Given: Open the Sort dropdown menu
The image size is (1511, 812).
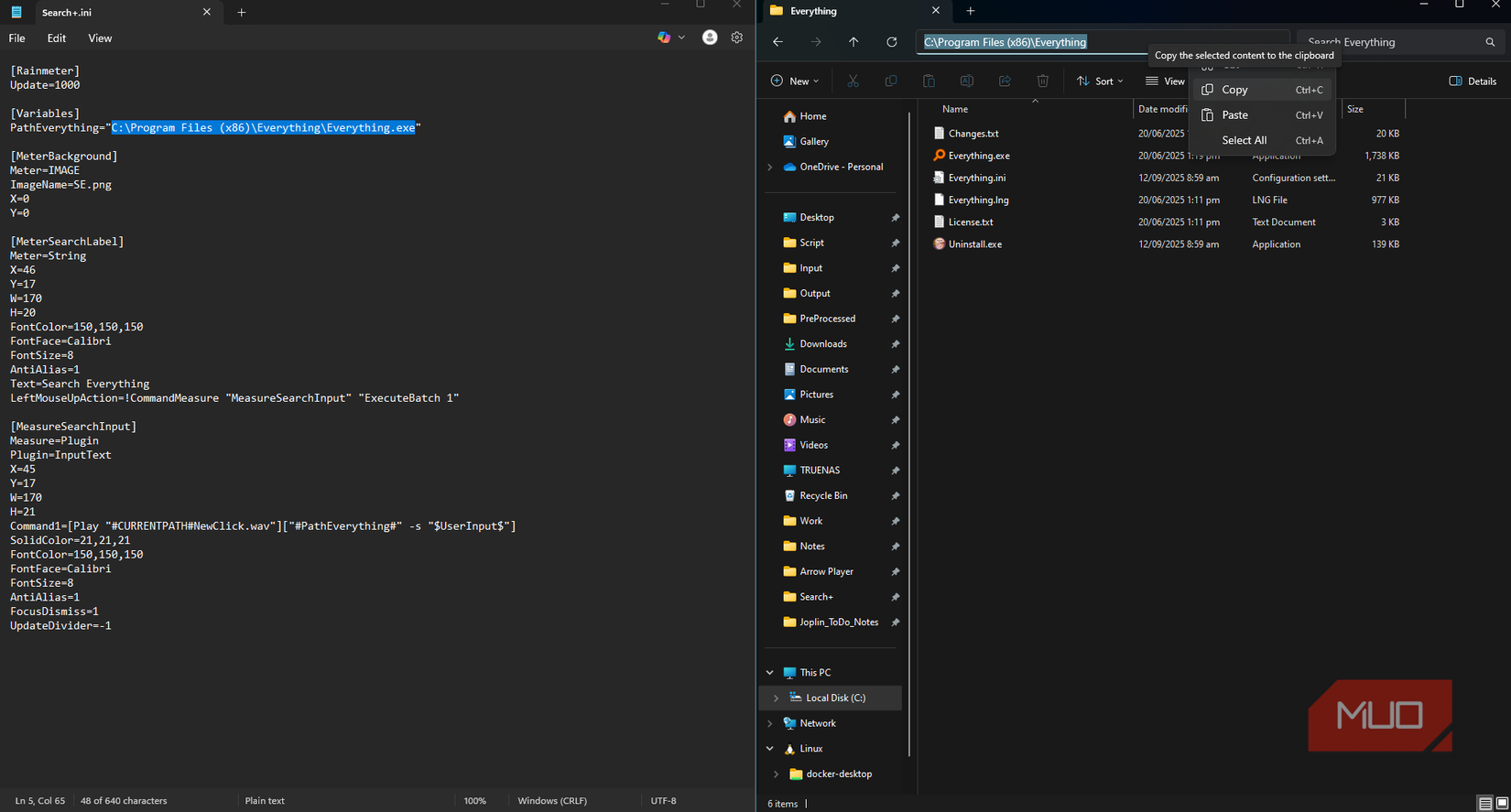Looking at the screenshot, I should coord(1100,81).
